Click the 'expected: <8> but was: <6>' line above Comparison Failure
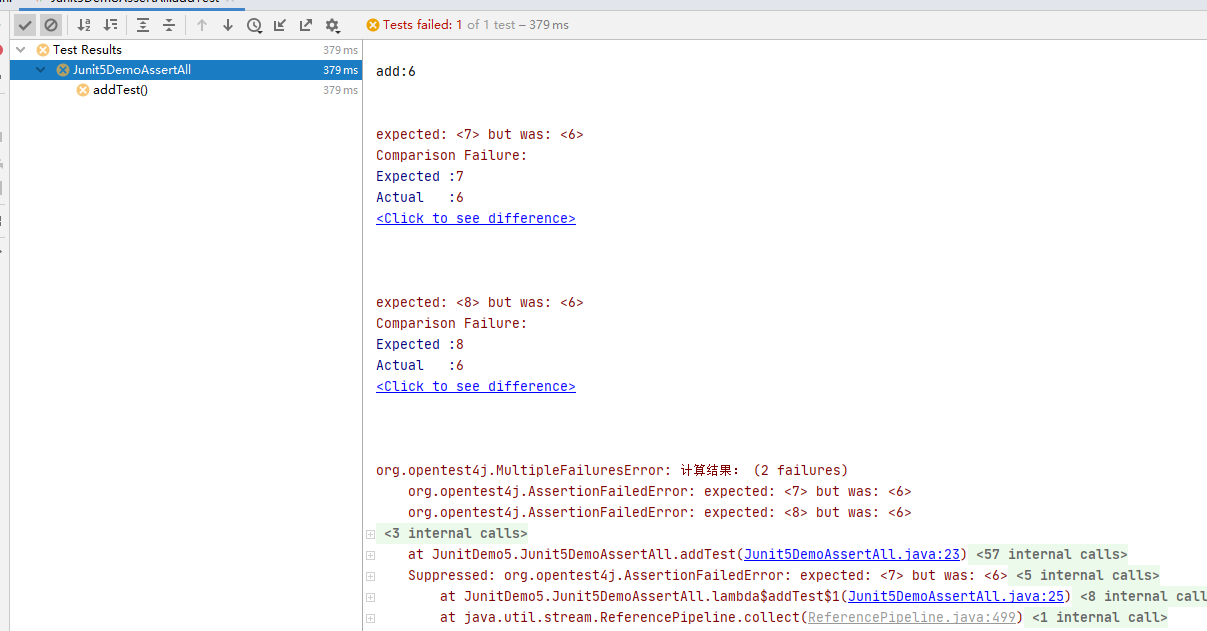1207x631 pixels. click(x=480, y=302)
